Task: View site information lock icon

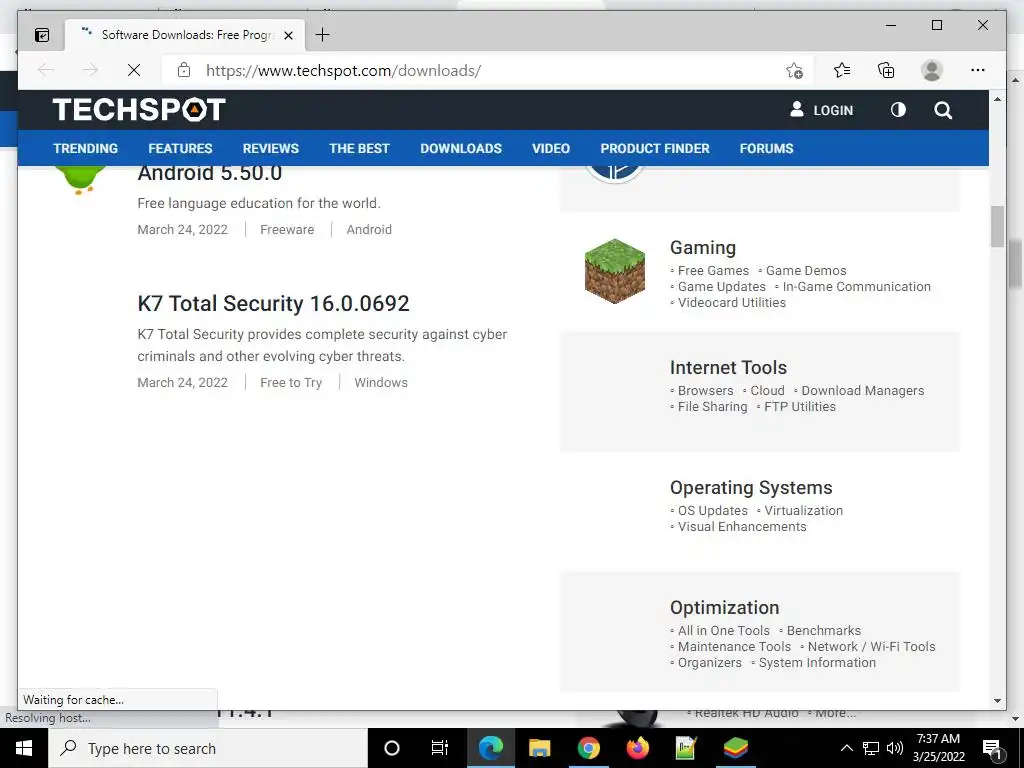Action: 184,70
